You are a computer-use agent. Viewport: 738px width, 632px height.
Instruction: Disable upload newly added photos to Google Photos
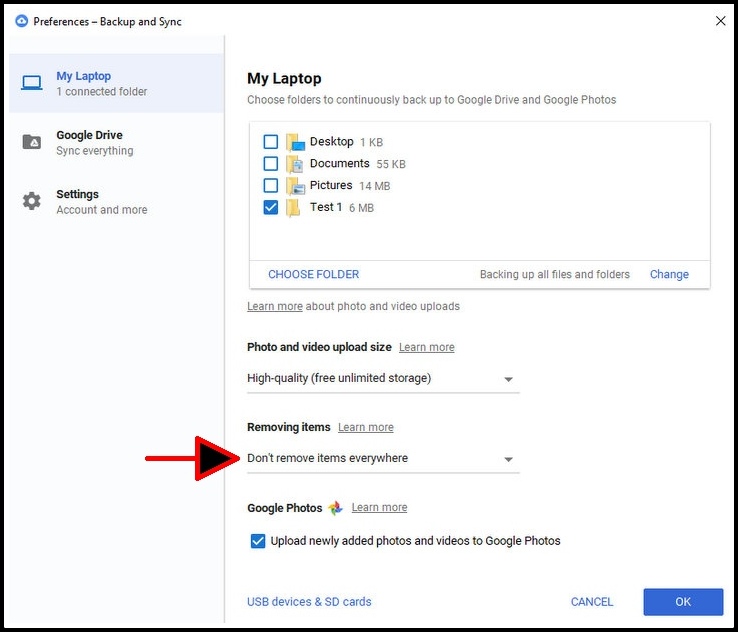(258, 541)
